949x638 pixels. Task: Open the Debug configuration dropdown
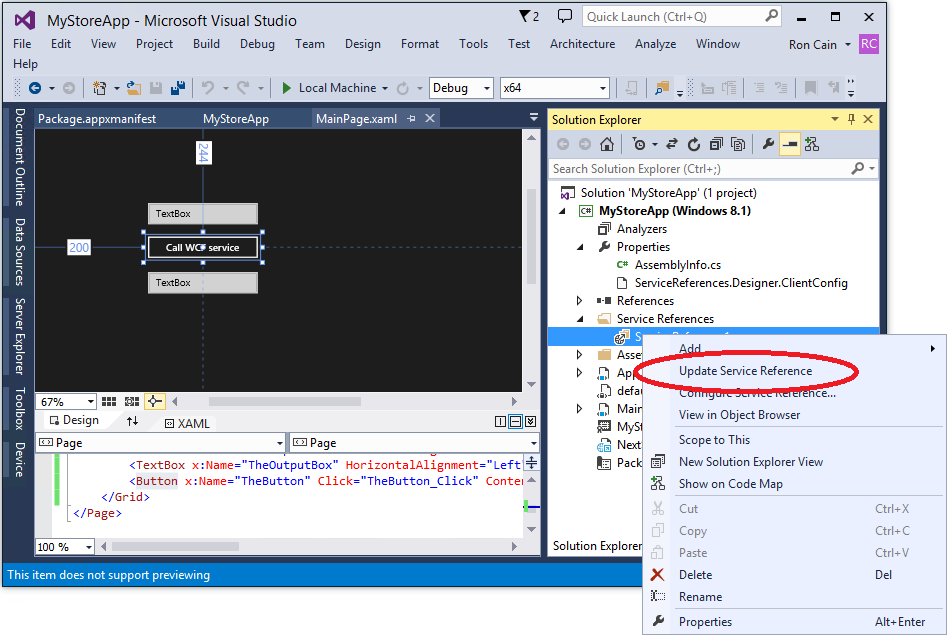461,88
